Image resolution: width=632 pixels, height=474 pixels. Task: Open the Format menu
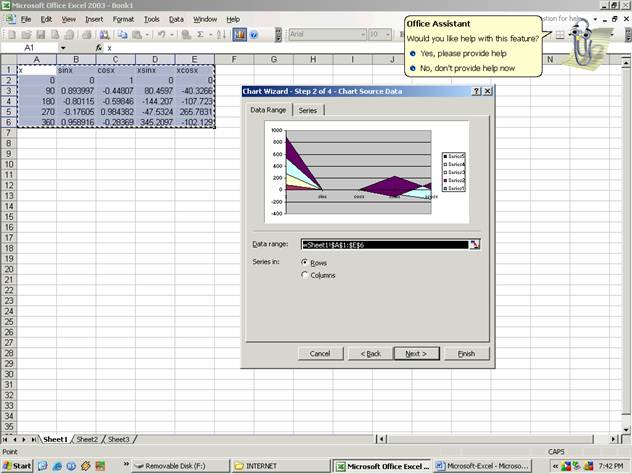[x=123, y=19]
